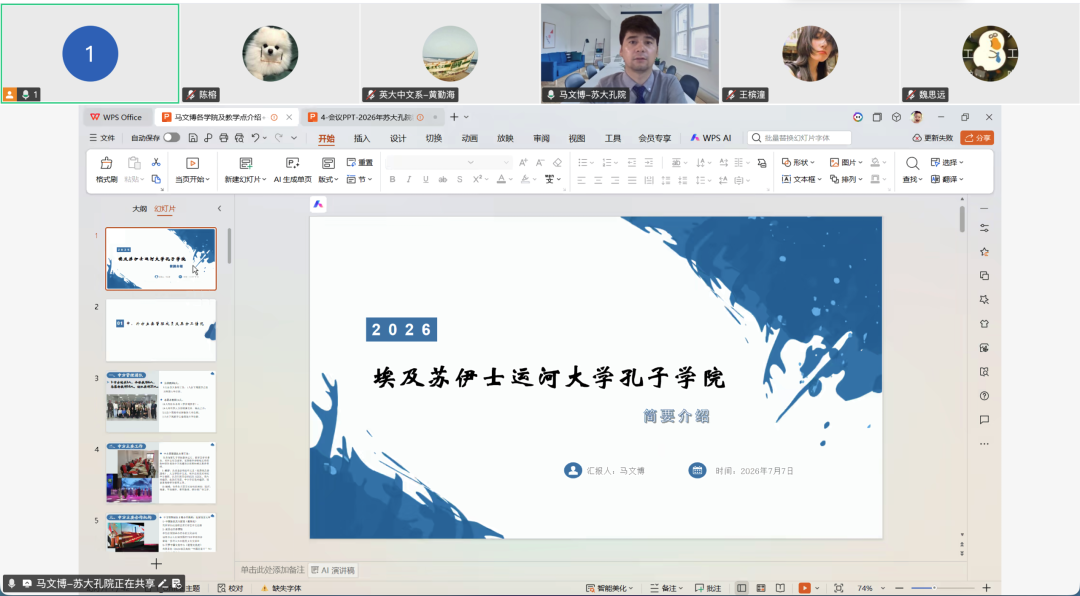The image size is (1080, 596).
Task: Toggle the 自动保存 autosave switch
Action: tap(172, 138)
